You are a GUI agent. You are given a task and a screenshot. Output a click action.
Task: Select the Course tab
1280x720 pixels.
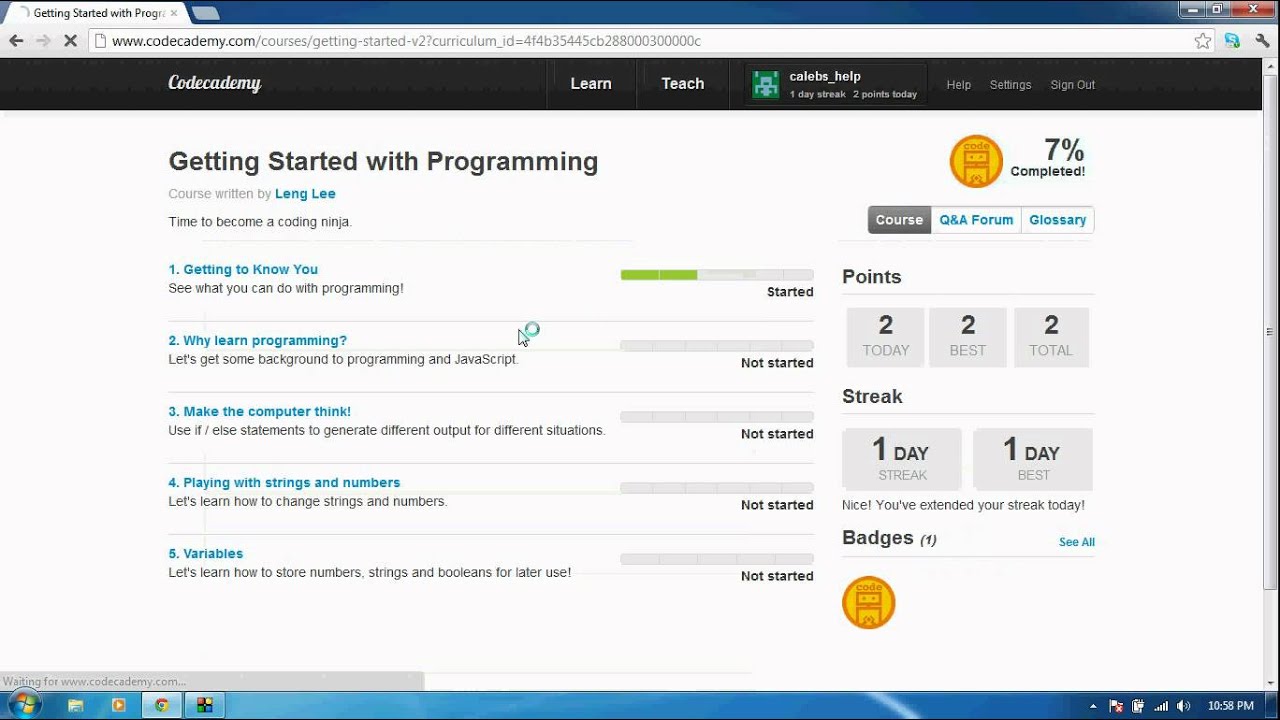(899, 220)
